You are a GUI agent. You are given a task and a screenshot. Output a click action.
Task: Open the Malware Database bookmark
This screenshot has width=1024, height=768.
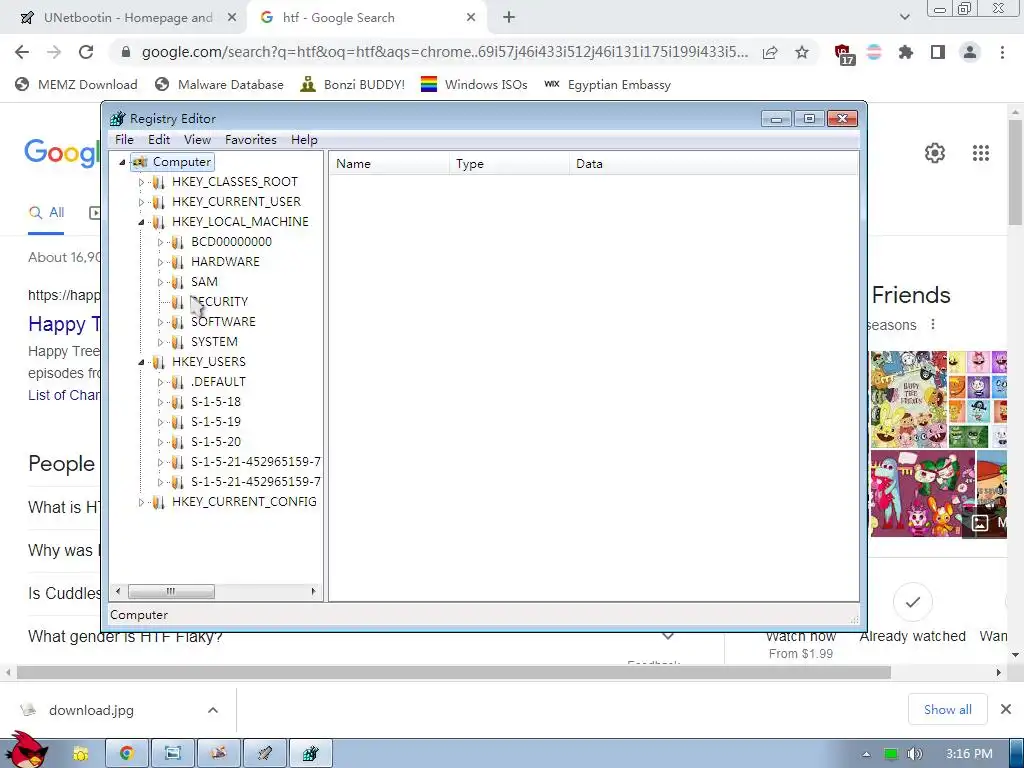point(219,85)
